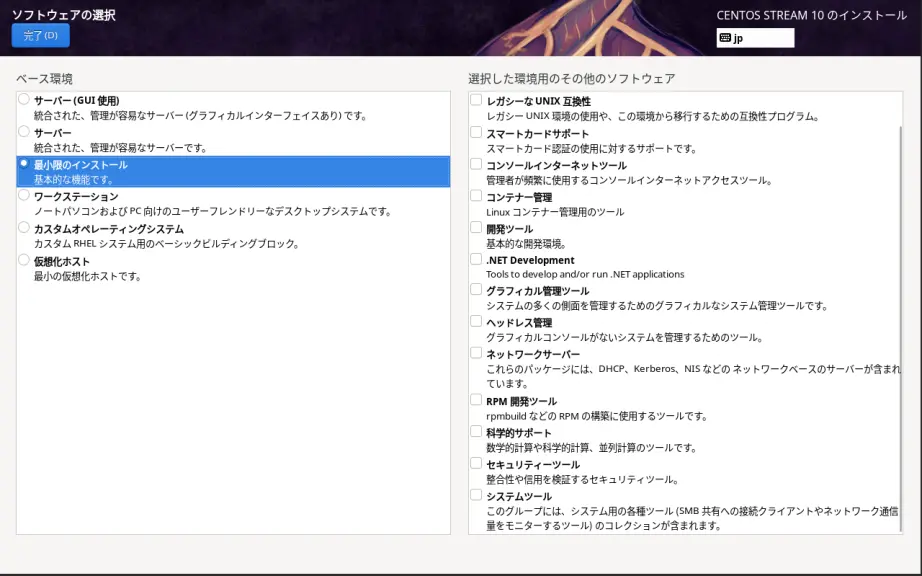922x576 pixels.
Task: Check the 開発ツール checkbox
Action: point(476,227)
